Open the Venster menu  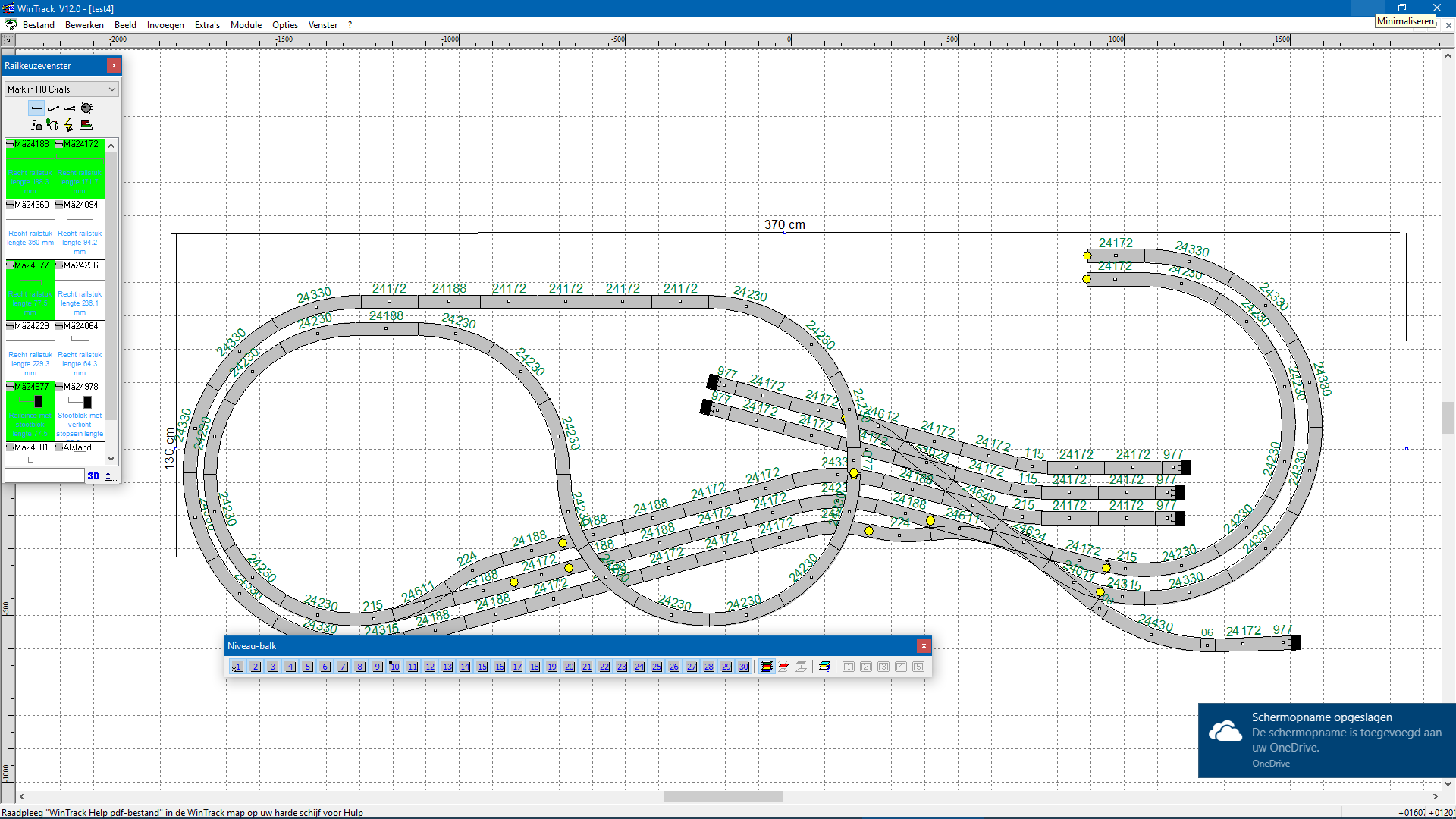tap(323, 25)
